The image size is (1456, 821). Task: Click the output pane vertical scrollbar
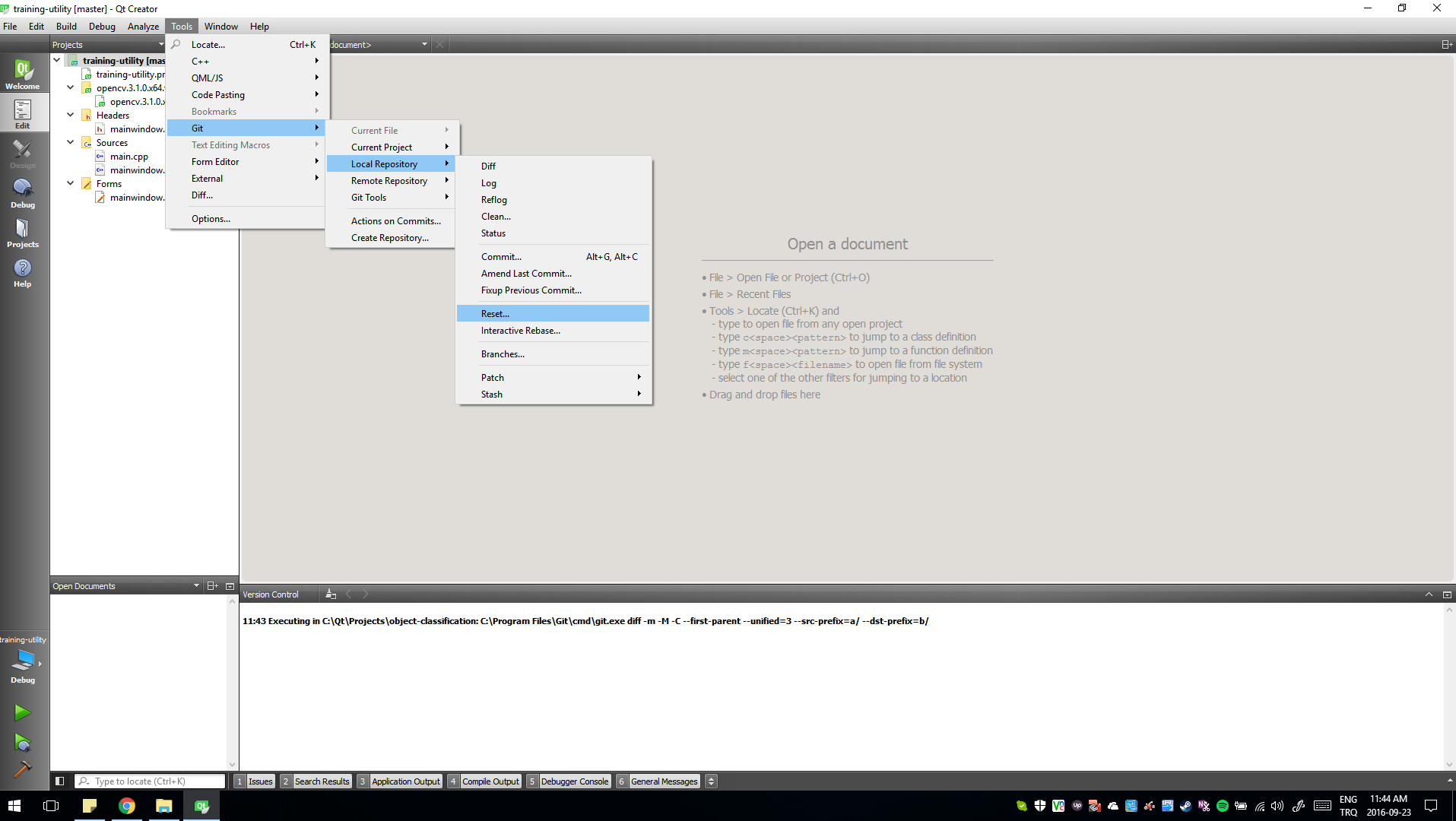tap(1449, 686)
